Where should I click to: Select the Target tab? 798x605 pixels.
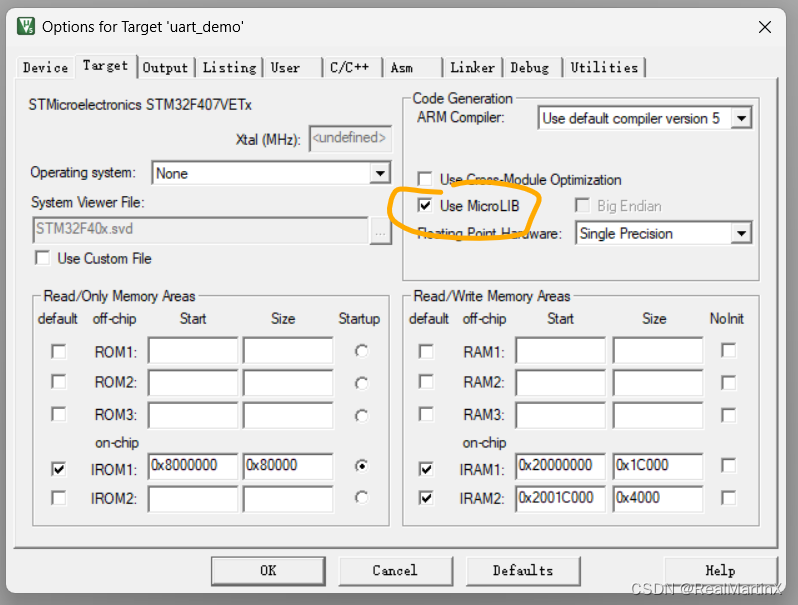click(105, 66)
